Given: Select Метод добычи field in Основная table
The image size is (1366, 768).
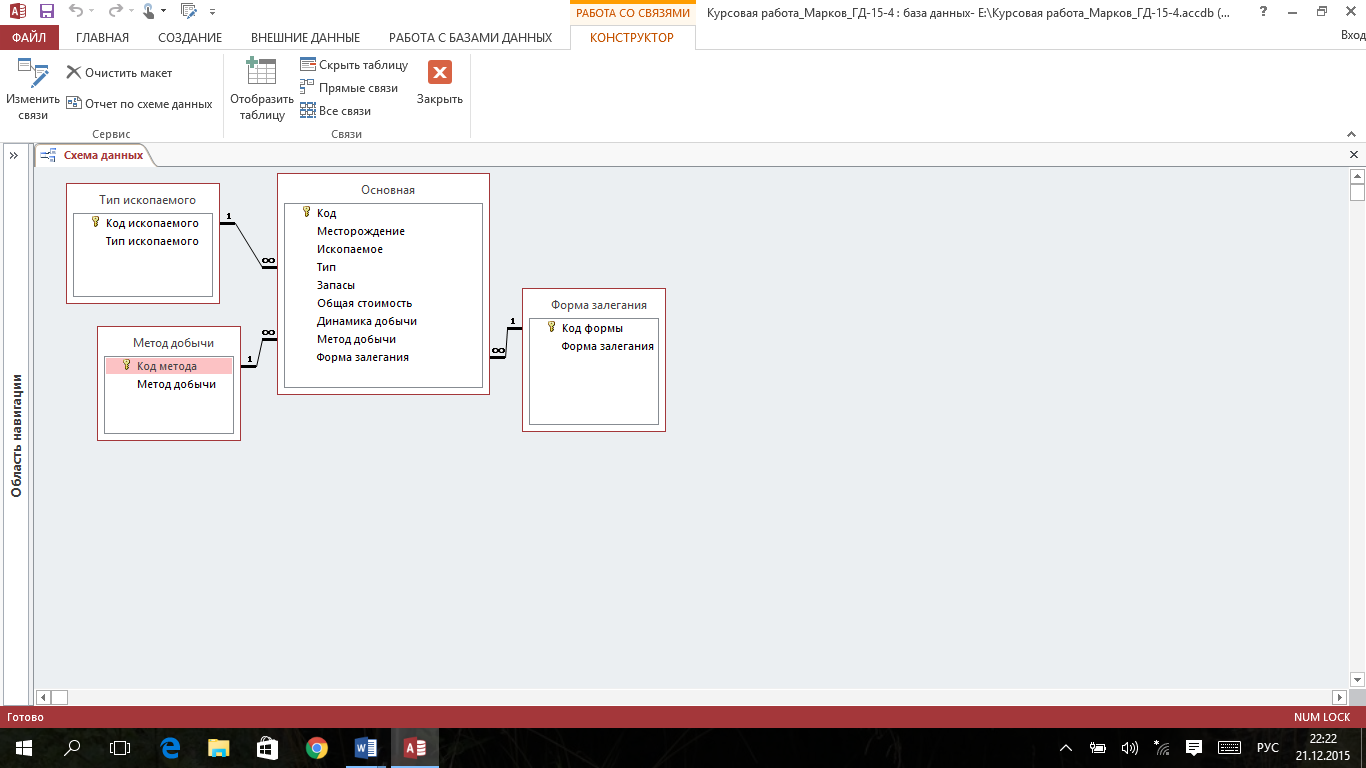Looking at the screenshot, I should (383, 339).
